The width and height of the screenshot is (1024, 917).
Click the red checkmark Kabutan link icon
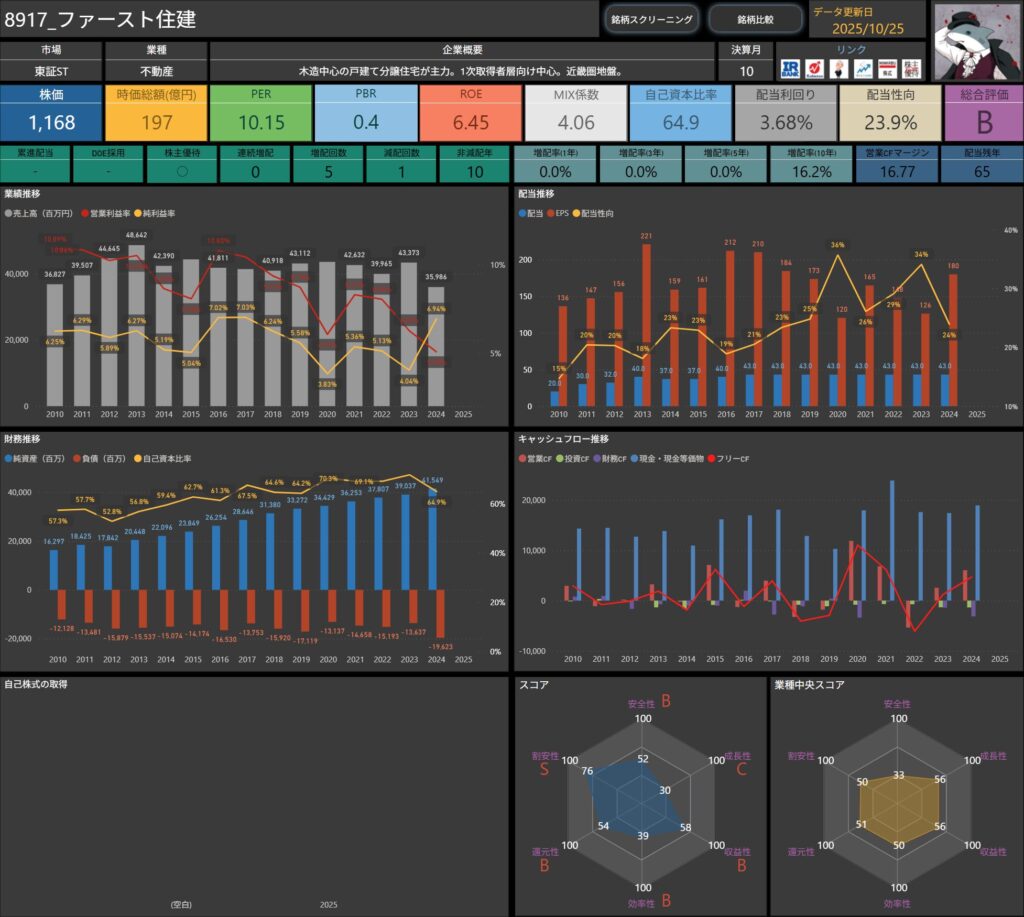coord(814,68)
